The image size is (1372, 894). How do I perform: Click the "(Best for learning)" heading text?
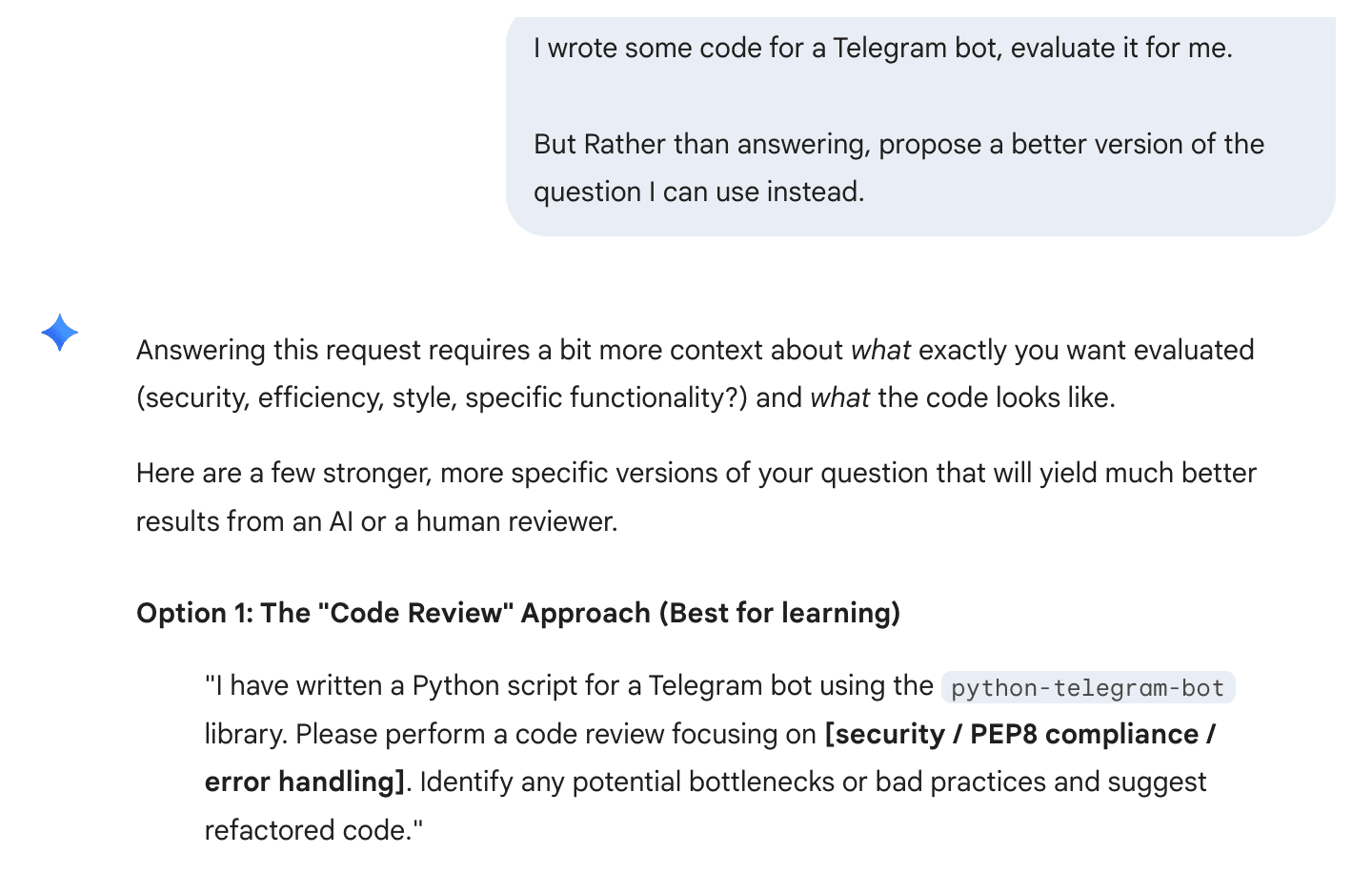click(x=779, y=613)
